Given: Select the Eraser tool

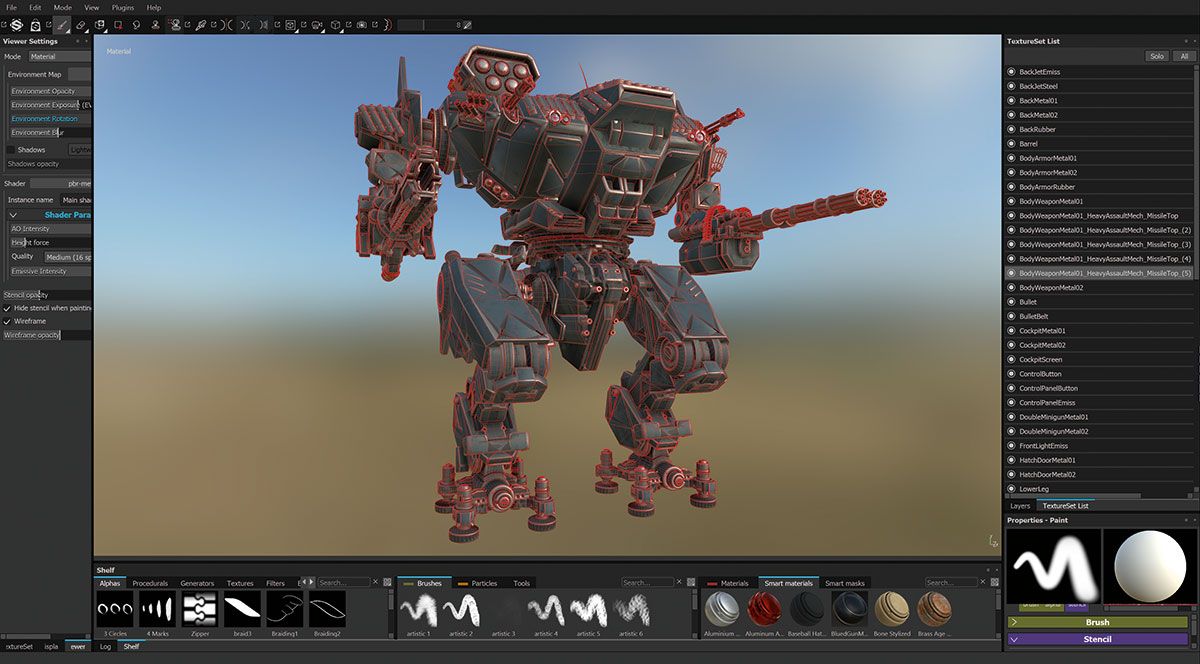Looking at the screenshot, I should coord(80,25).
